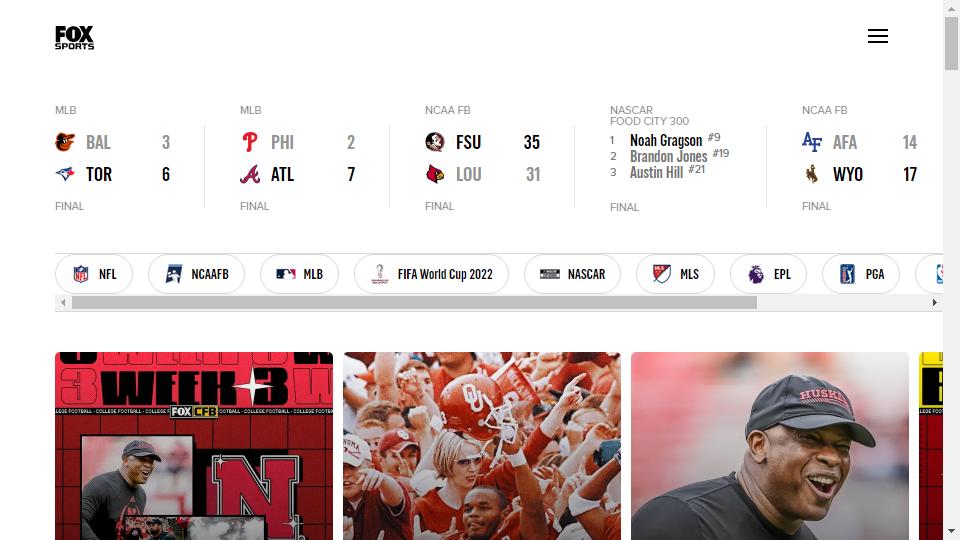This screenshot has height=540, width=960.
Task: Open Noah Gragson NASCAR result
Action: (x=666, y=140)
